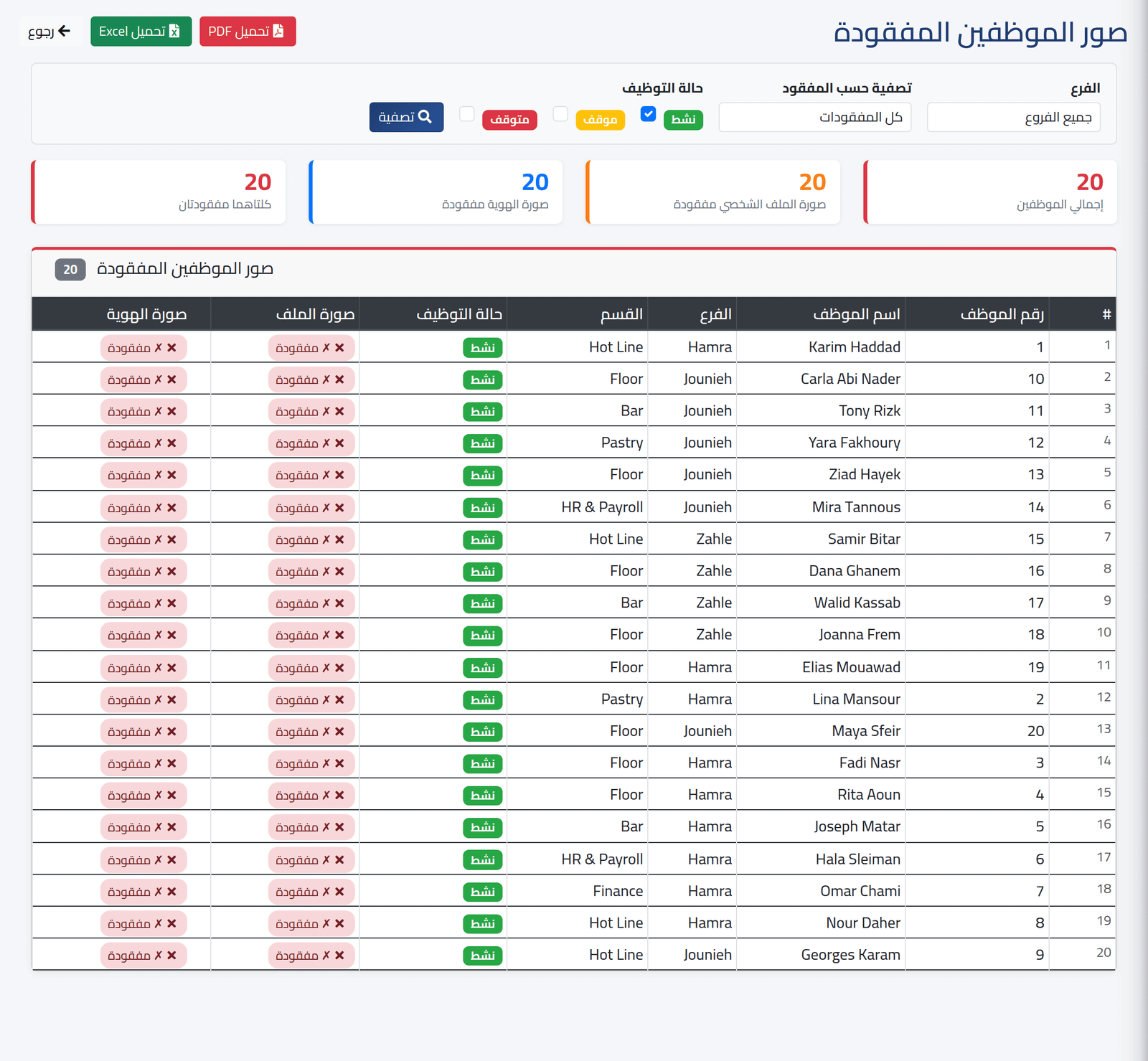
Task: Click the إجمالي الموظفين summary card
Action: pos(990,192)
